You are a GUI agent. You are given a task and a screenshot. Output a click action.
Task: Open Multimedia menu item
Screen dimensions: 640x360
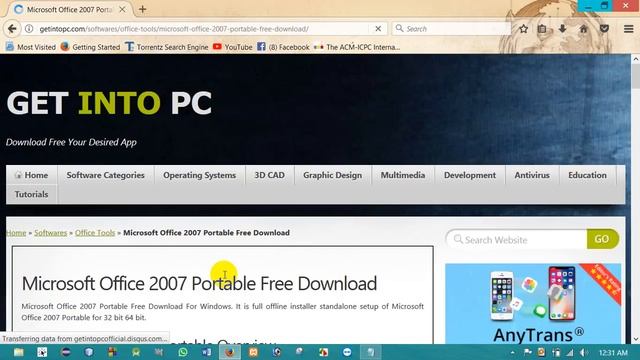[x=403, y=175]
